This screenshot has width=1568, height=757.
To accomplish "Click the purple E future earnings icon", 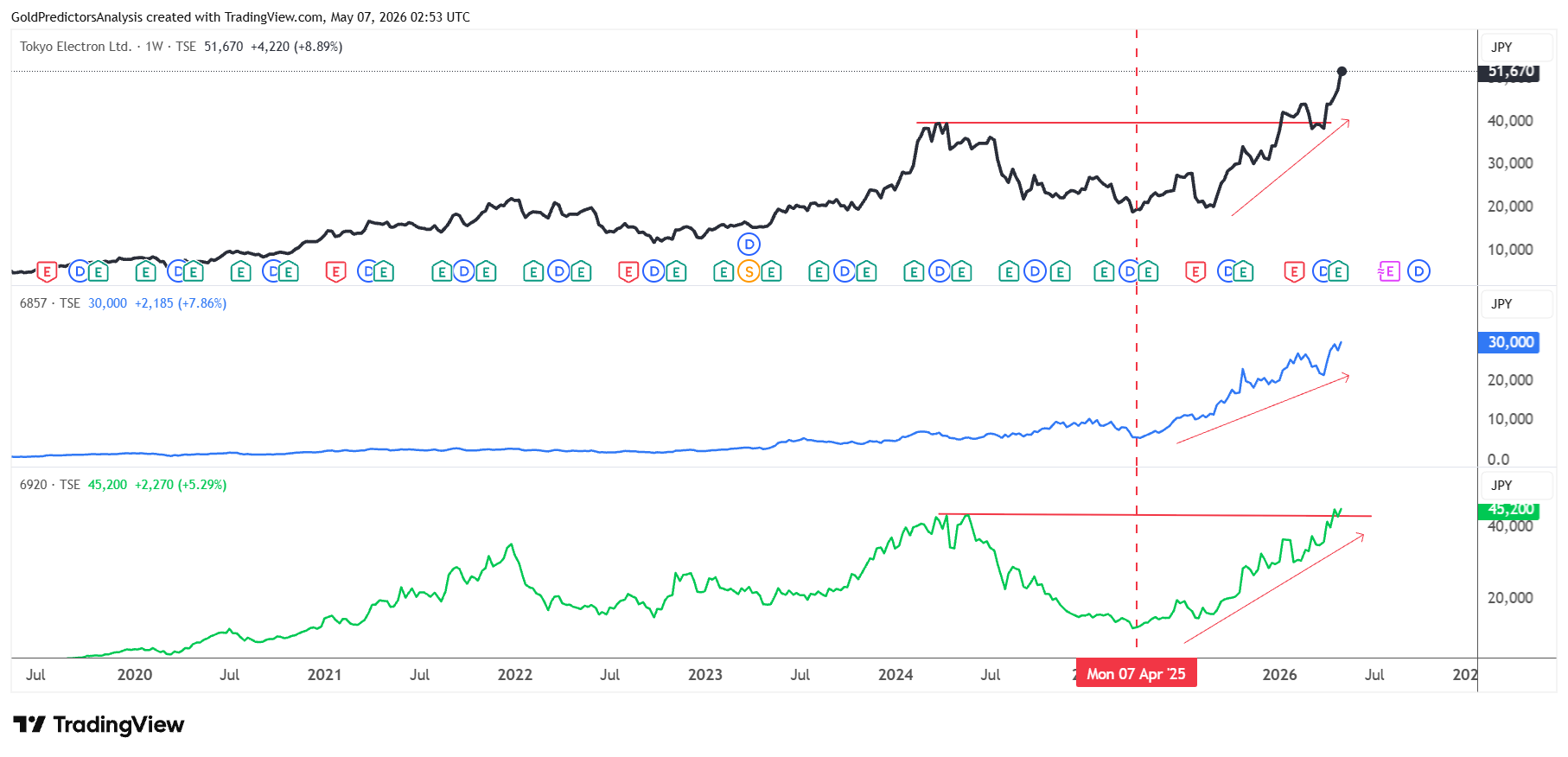I will click(1388, 272).
